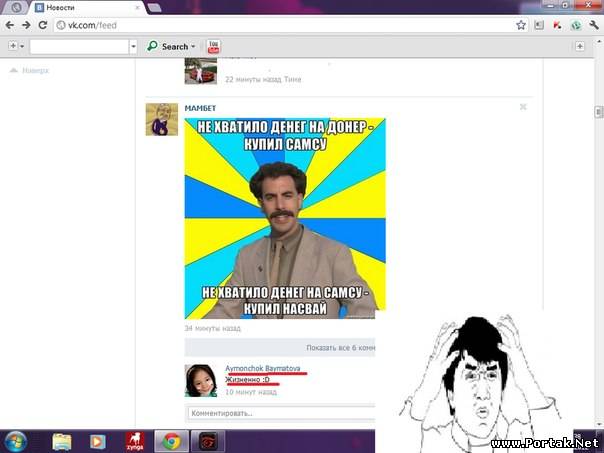Switch to Chrome in the taskbar
This screenshot has height=453, width=604.
tap(172, 442)
